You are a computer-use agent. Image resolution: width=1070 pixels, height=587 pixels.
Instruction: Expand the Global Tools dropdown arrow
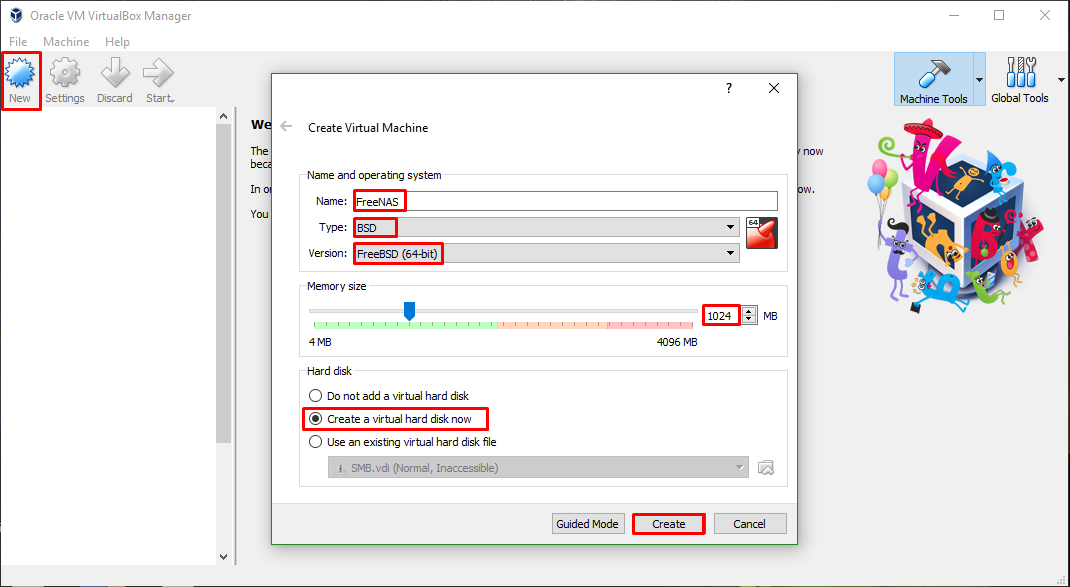(1061, 80)
